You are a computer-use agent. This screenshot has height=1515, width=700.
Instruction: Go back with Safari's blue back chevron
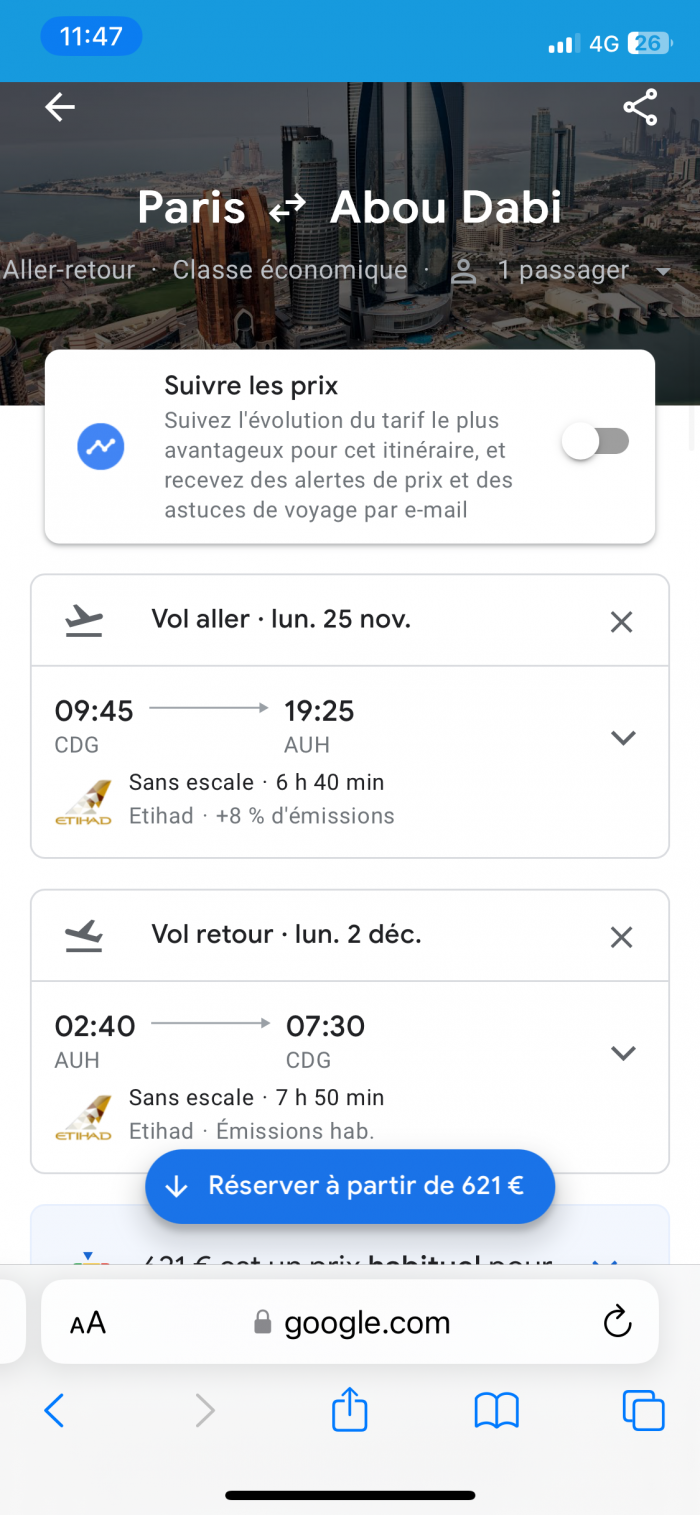[55, 1410]
